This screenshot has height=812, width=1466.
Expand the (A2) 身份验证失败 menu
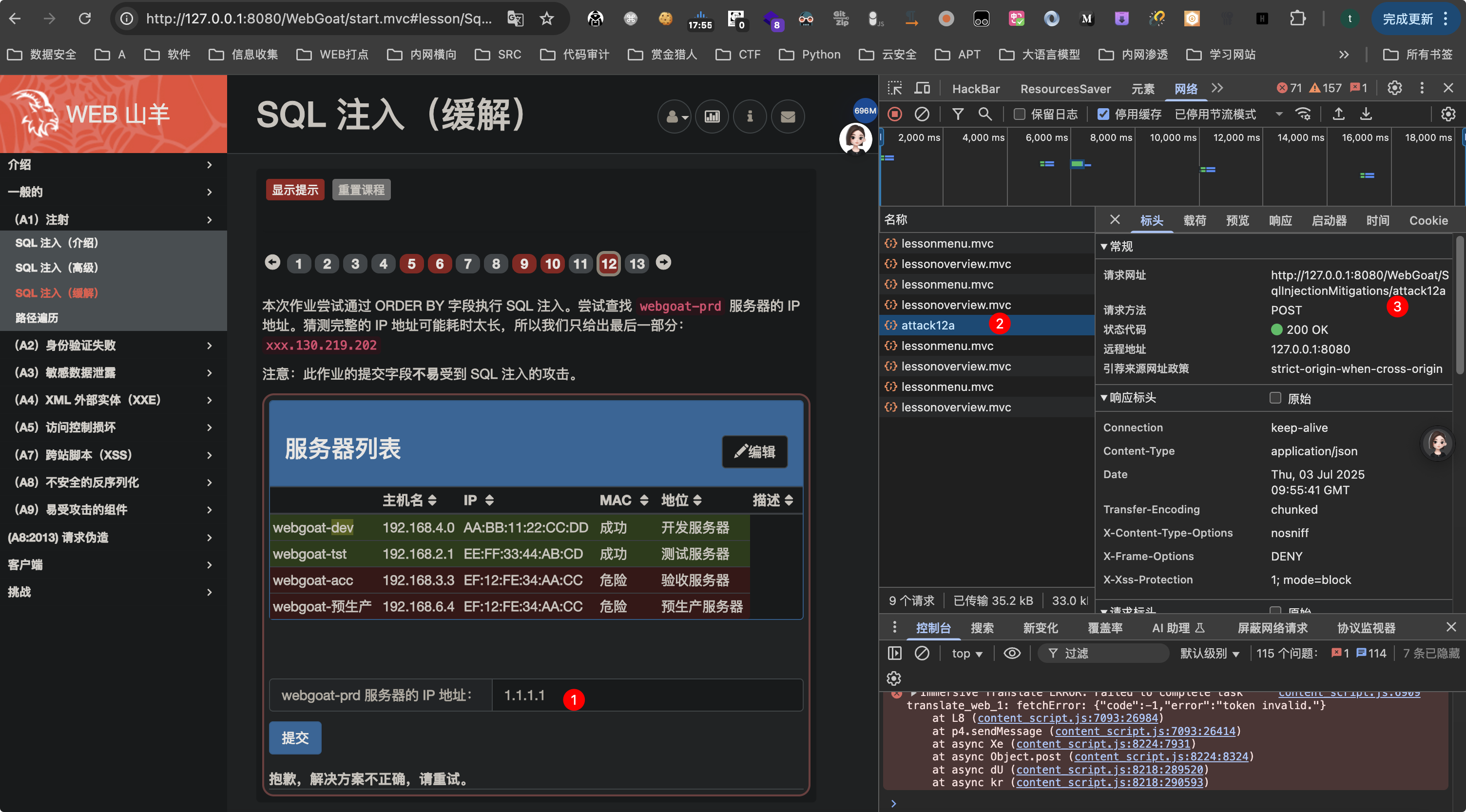(113, 346)
